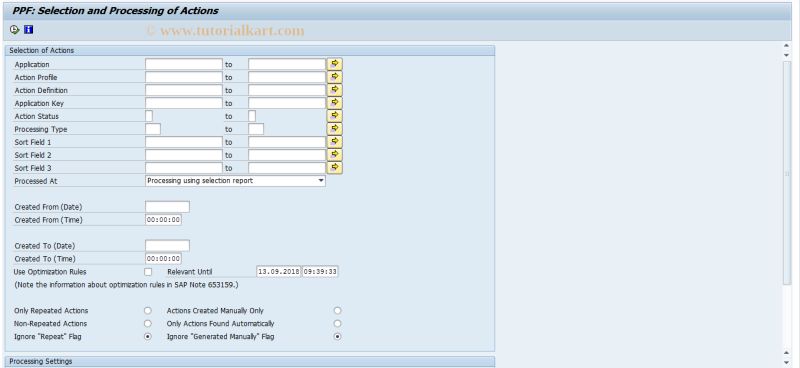Image resolution: width=800 pixels, height=368 pixels.
Task: Click the Application Key from-value field
Action: (x=184, y=103)
